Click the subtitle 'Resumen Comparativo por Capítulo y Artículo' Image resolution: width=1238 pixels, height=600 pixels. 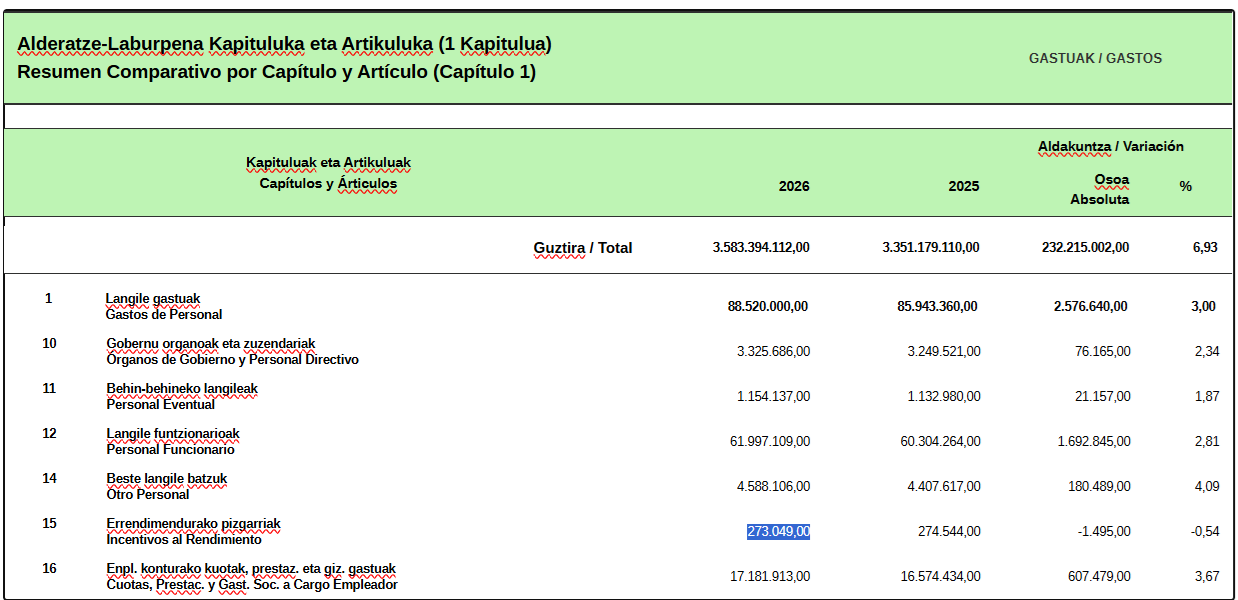point(223,72)
